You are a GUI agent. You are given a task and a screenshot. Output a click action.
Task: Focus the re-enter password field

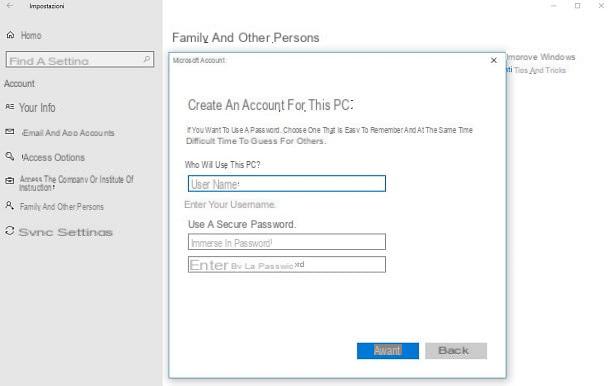click(287, 265)
